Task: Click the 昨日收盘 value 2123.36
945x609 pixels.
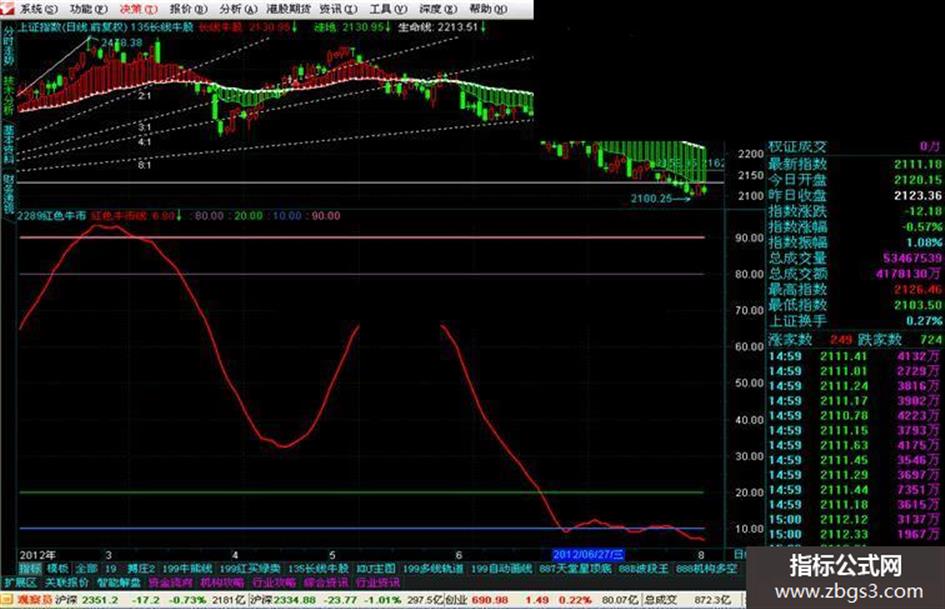Action: pyautogui.click(x=917, y=195)
